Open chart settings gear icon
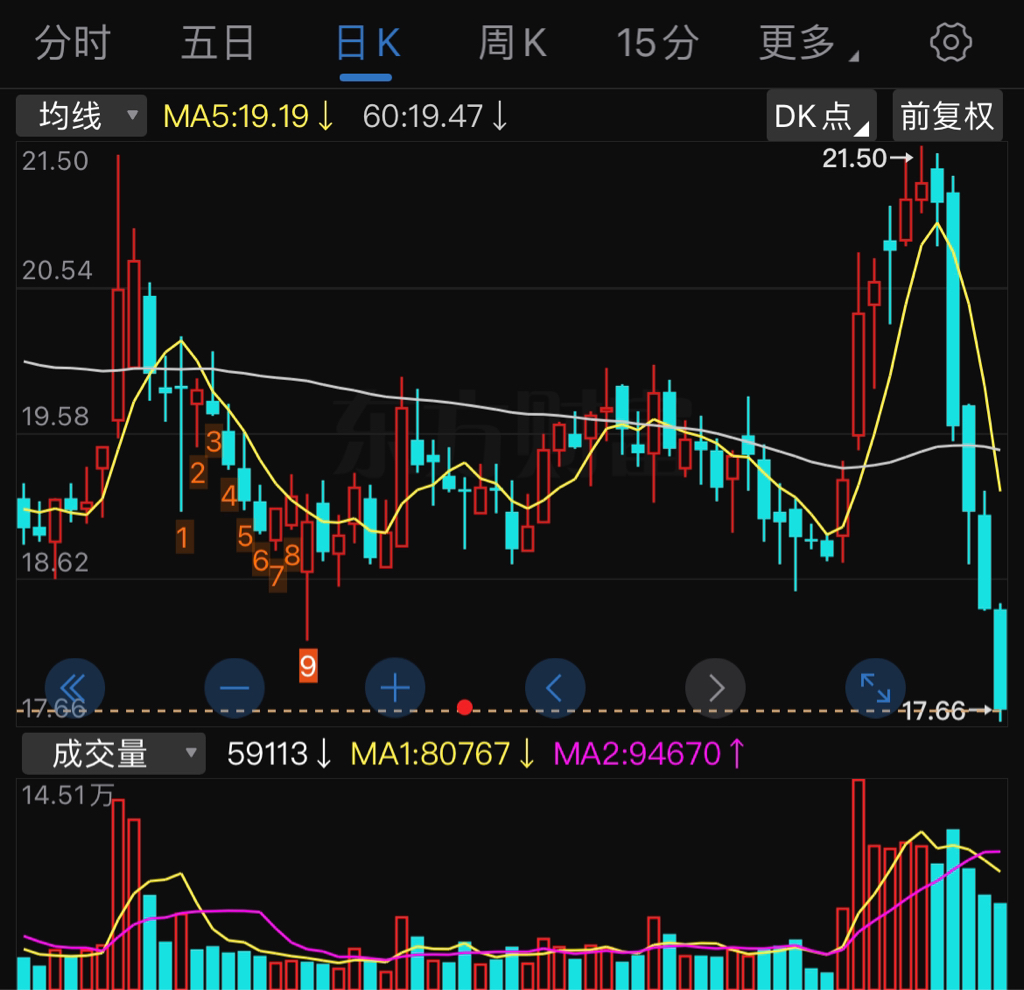Screen dimensions: 1024x990 pyautogui.click(x=950, y=43)
